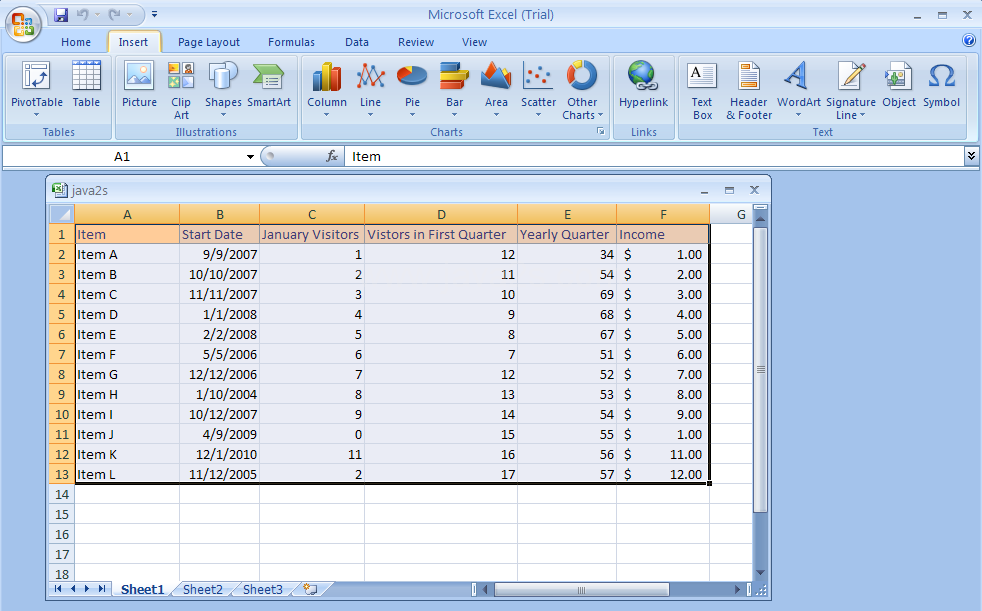The height and width of the screenshot is (611, 982).
Task: Switch to Sheet2
Action: tap(202, 589)
